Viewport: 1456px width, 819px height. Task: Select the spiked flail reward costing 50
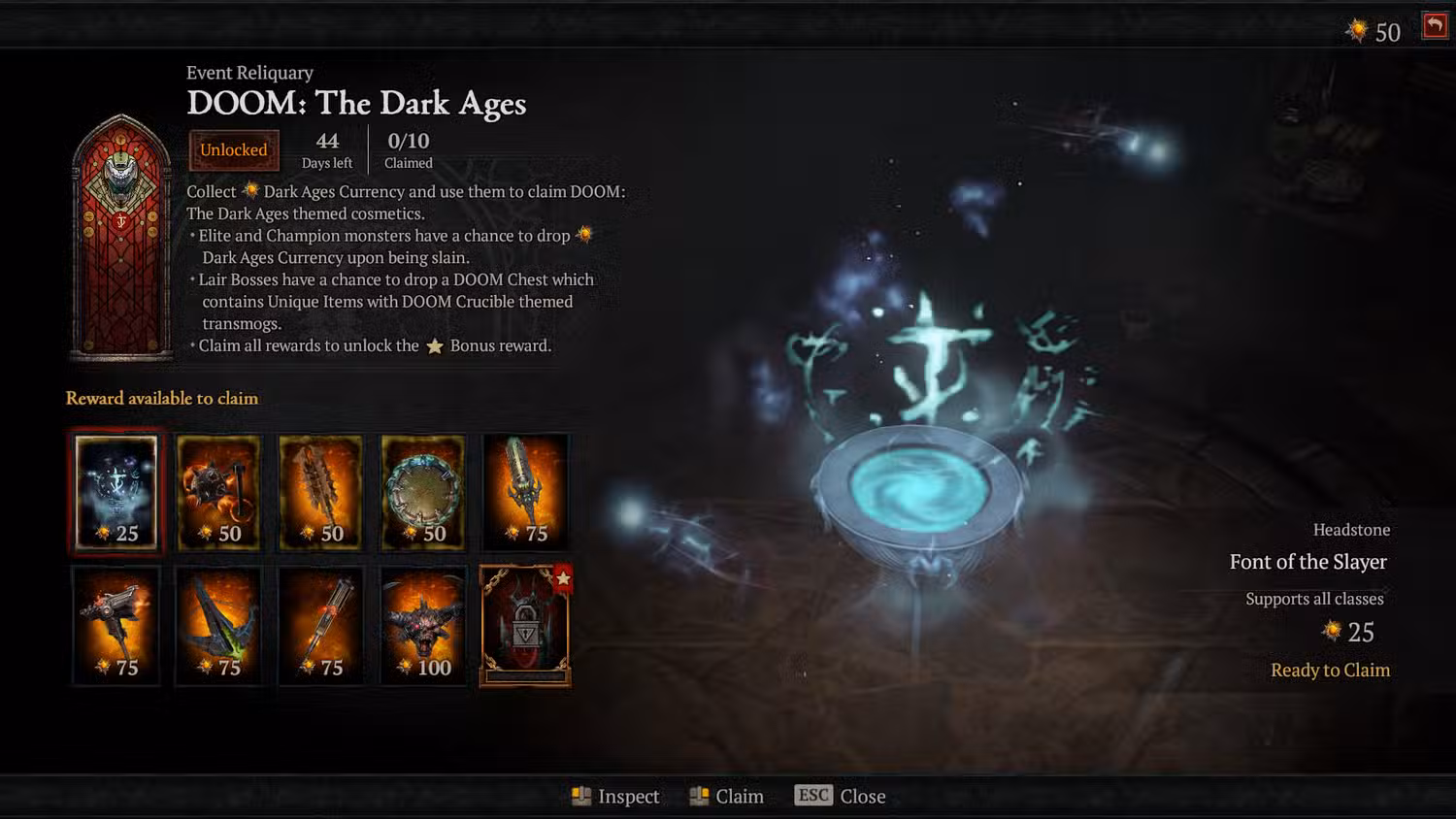tap(218, 492)
